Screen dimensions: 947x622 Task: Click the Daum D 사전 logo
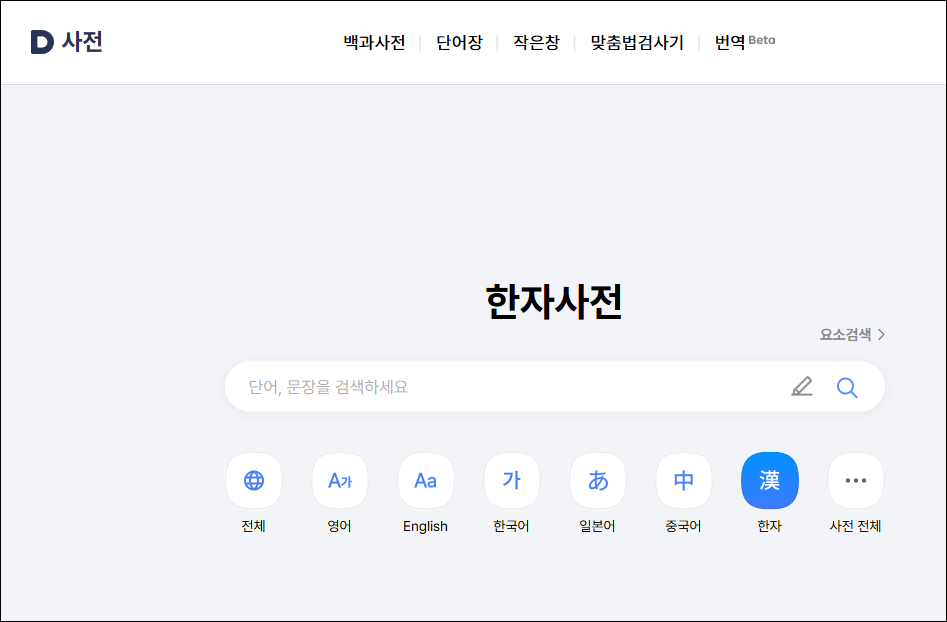pos(66,42)
